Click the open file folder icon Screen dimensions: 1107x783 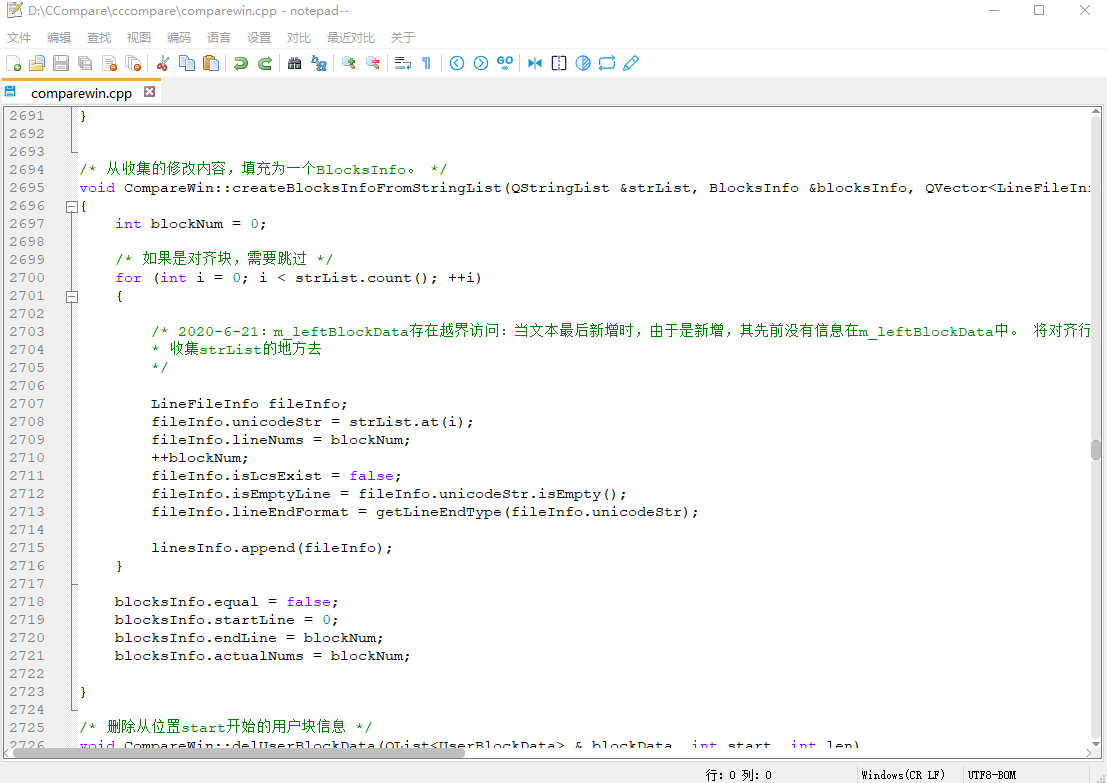tap(37, 64)
